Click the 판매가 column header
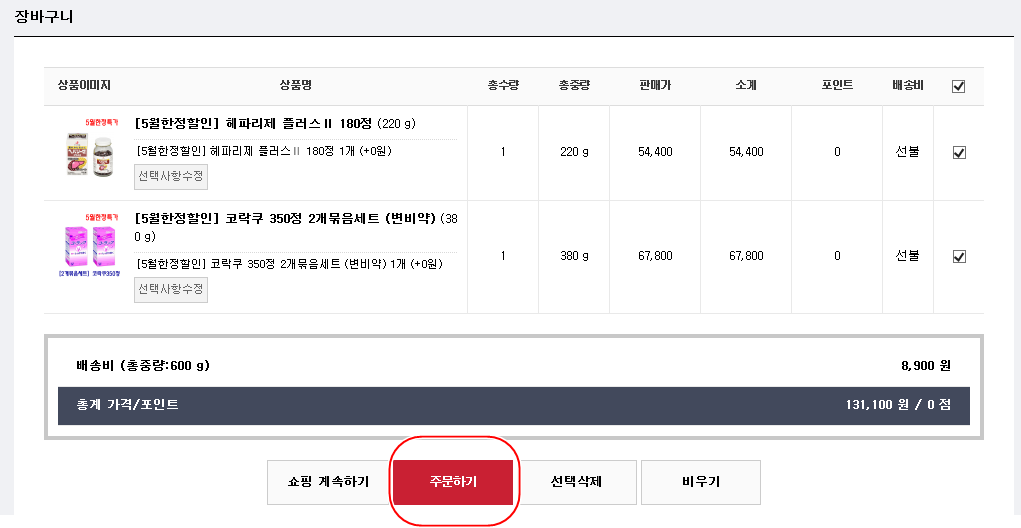Viewport: 1021px width, 528px height. tap(655, 86)
